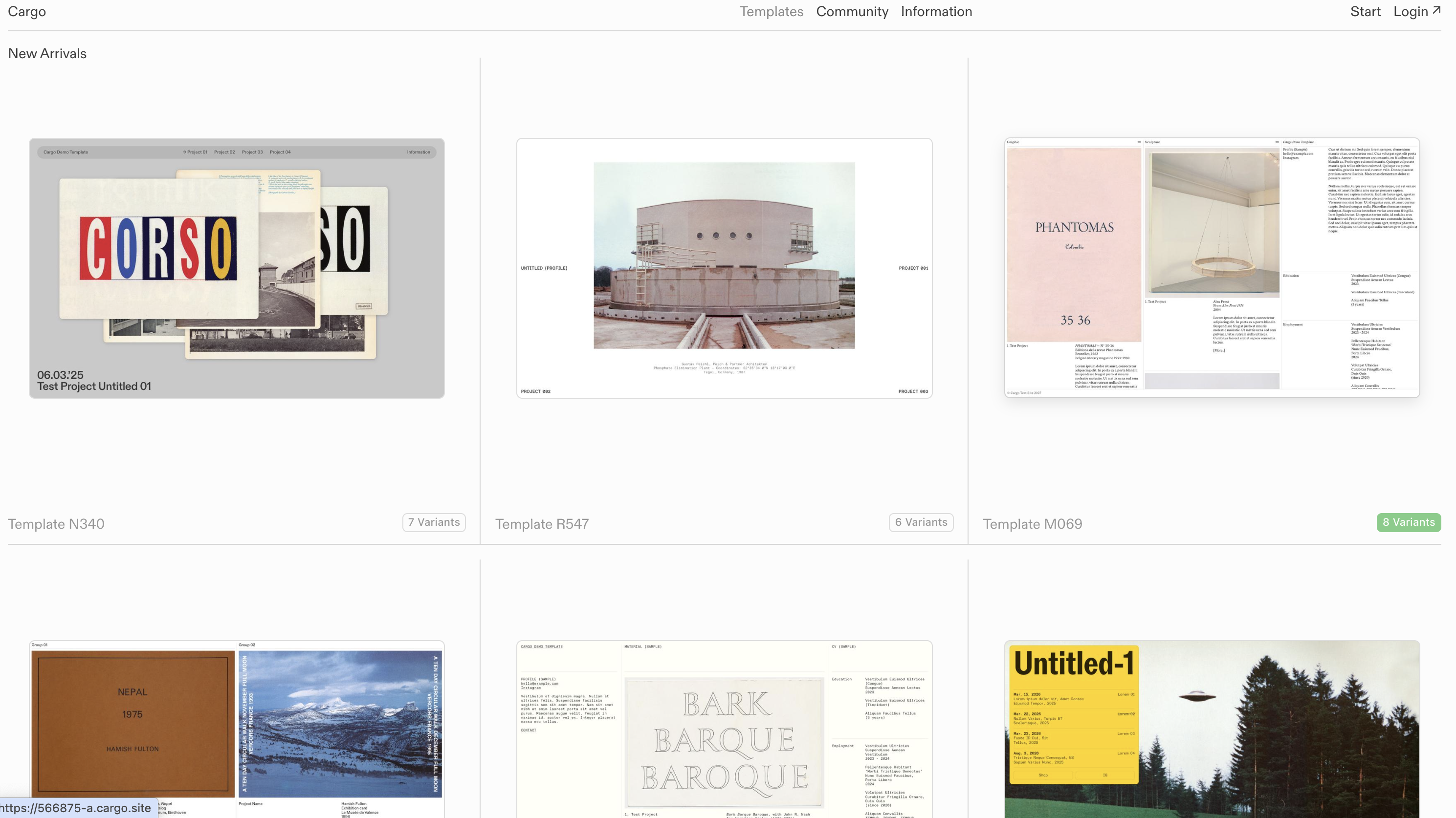The height and width of the screenshot is (818, 1456).
Task: Open the Community nav item
Action: click(x=852, y=12)
